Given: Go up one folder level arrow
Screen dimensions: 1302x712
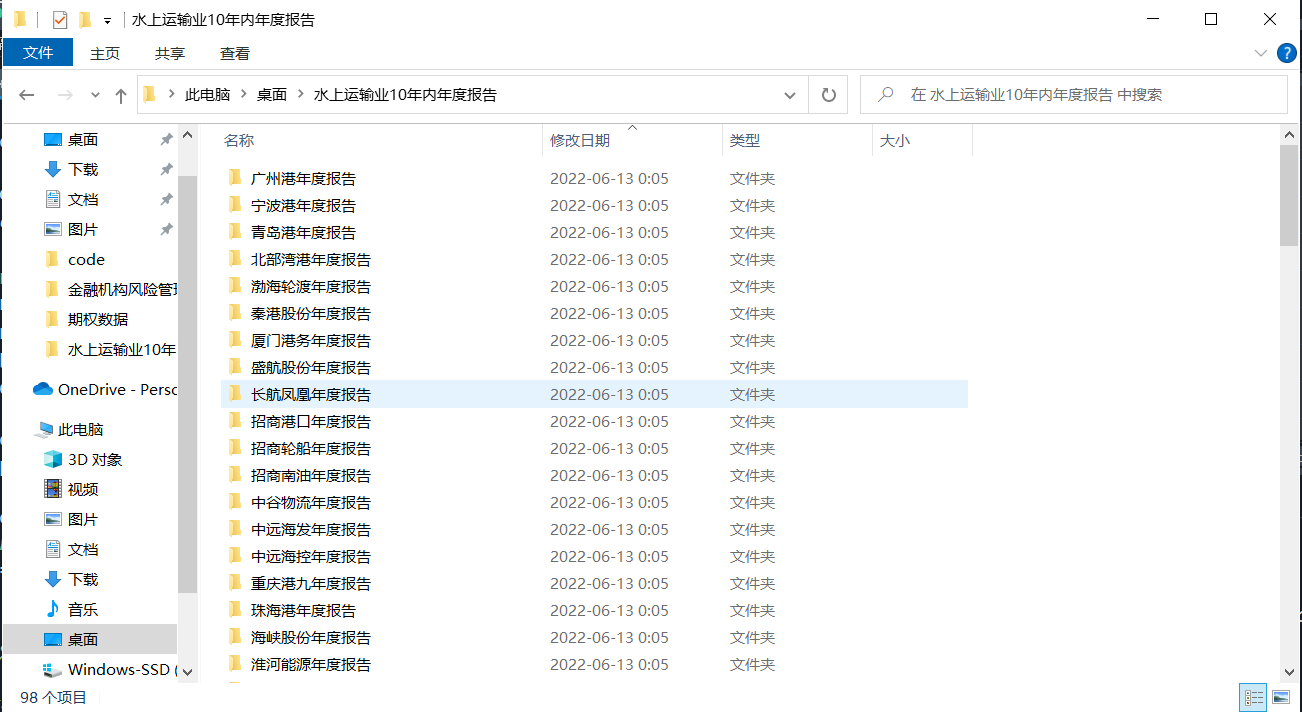Looking at the screenshot, I should pyautogui.click(x=121, y=95).
